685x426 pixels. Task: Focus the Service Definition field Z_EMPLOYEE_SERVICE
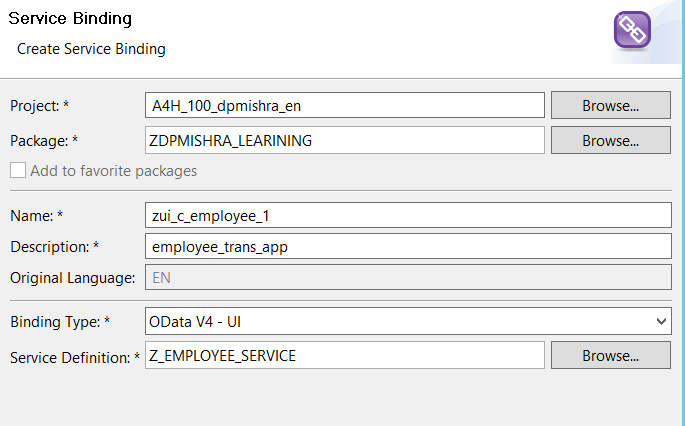pyautogui.click(x=345, y=355)
